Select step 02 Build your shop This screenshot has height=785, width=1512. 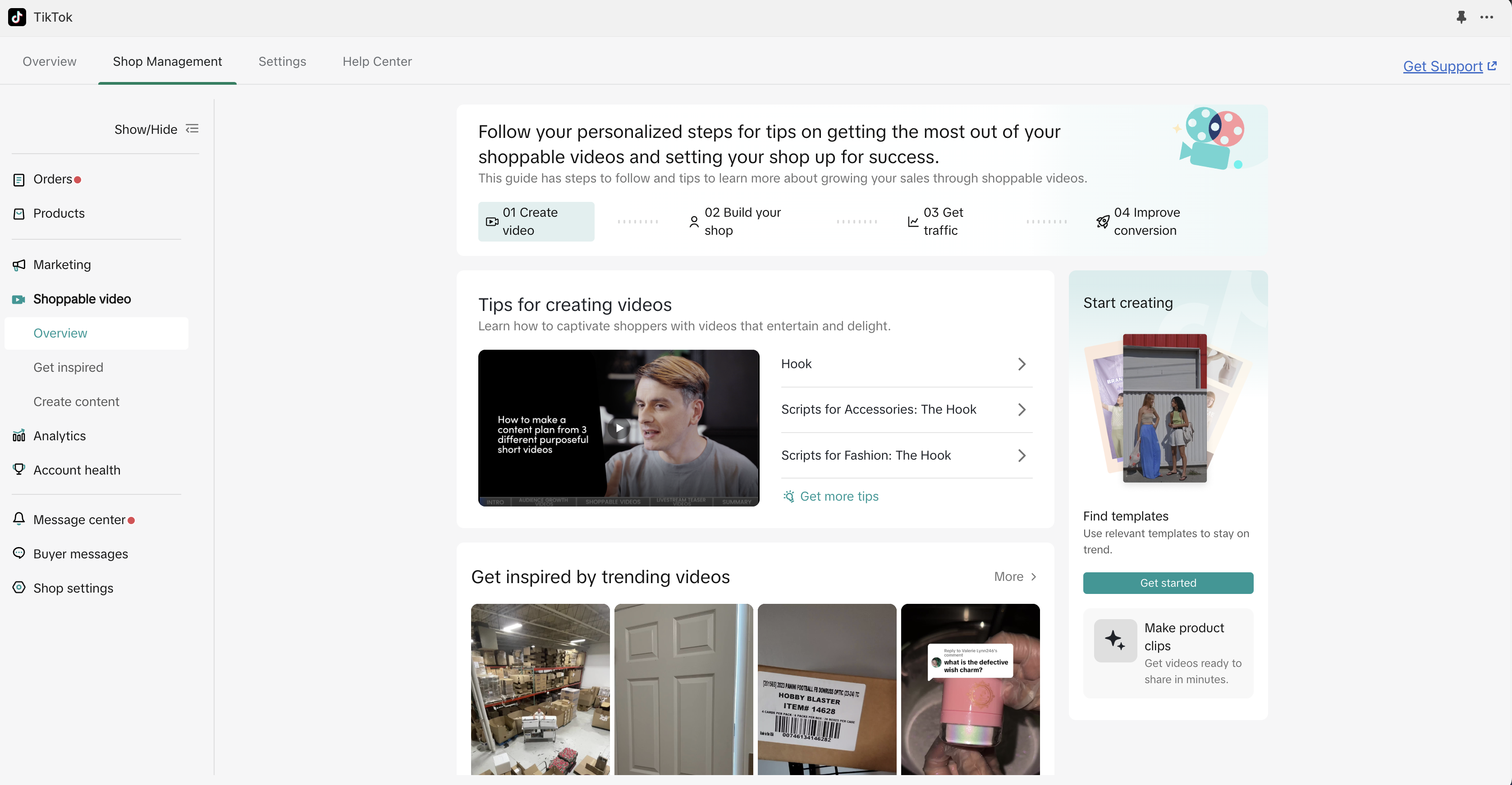tap(735, 221)
